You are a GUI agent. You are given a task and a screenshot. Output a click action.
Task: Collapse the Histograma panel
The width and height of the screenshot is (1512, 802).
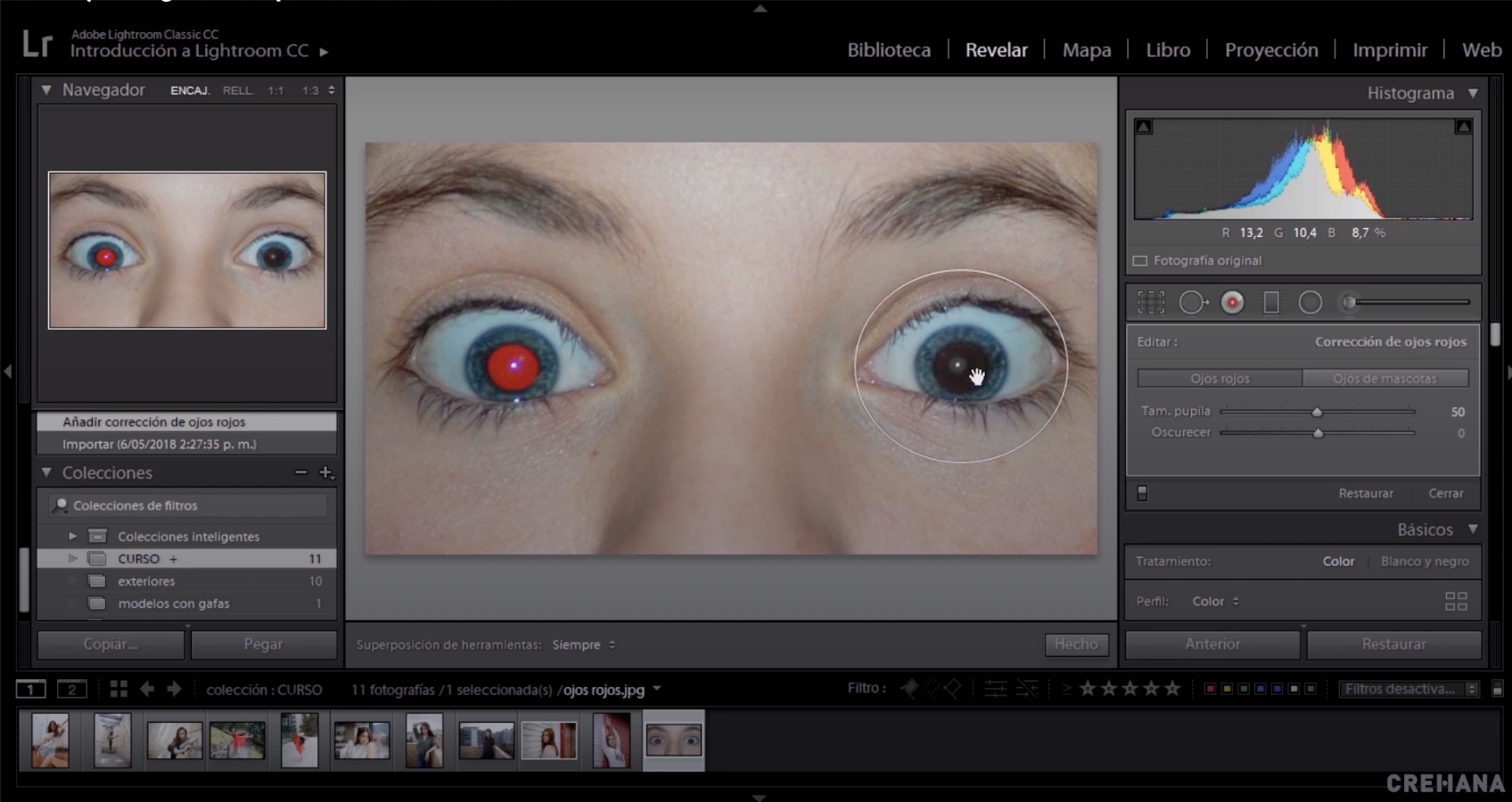pyautogui.click(x=1473, y=93)
